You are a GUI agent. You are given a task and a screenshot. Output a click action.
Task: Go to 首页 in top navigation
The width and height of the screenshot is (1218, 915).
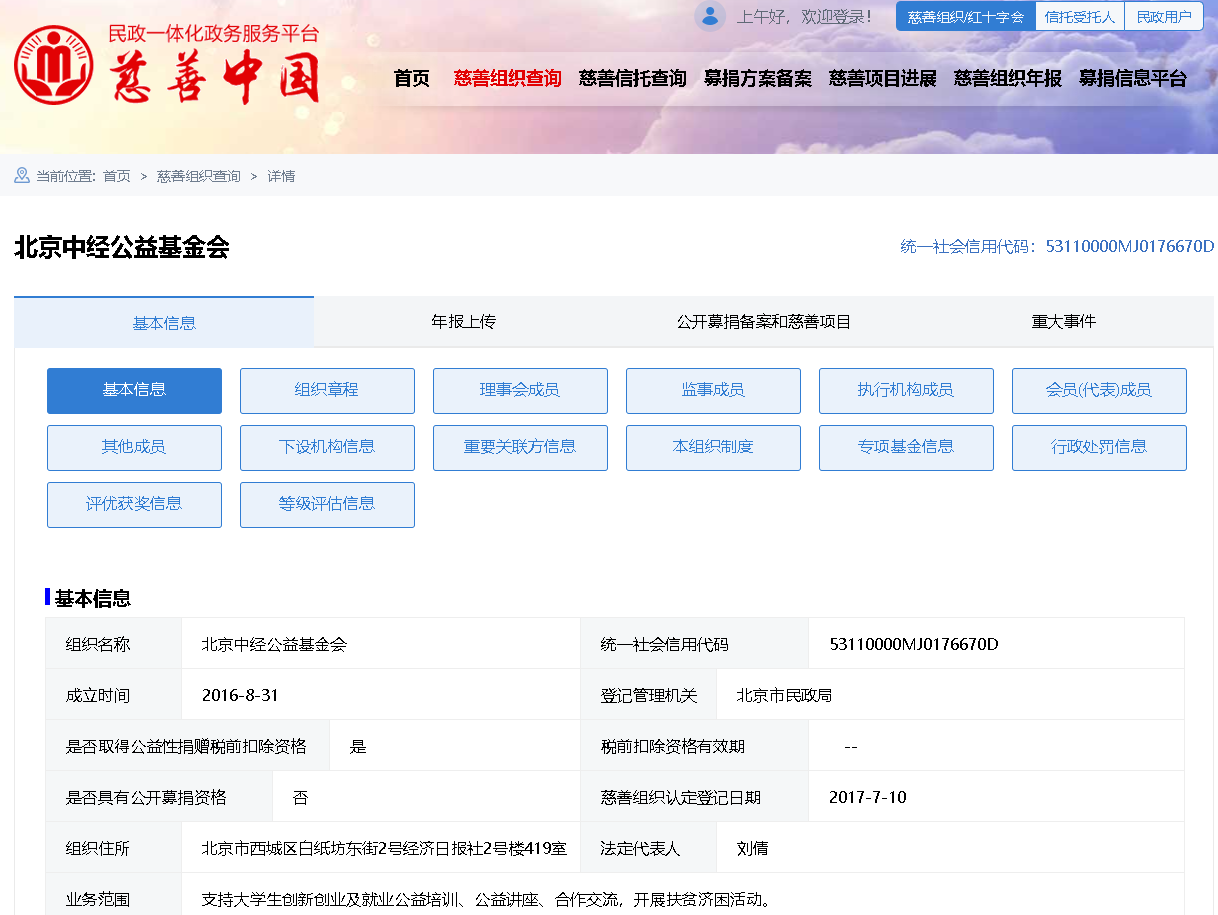[411, 78]
